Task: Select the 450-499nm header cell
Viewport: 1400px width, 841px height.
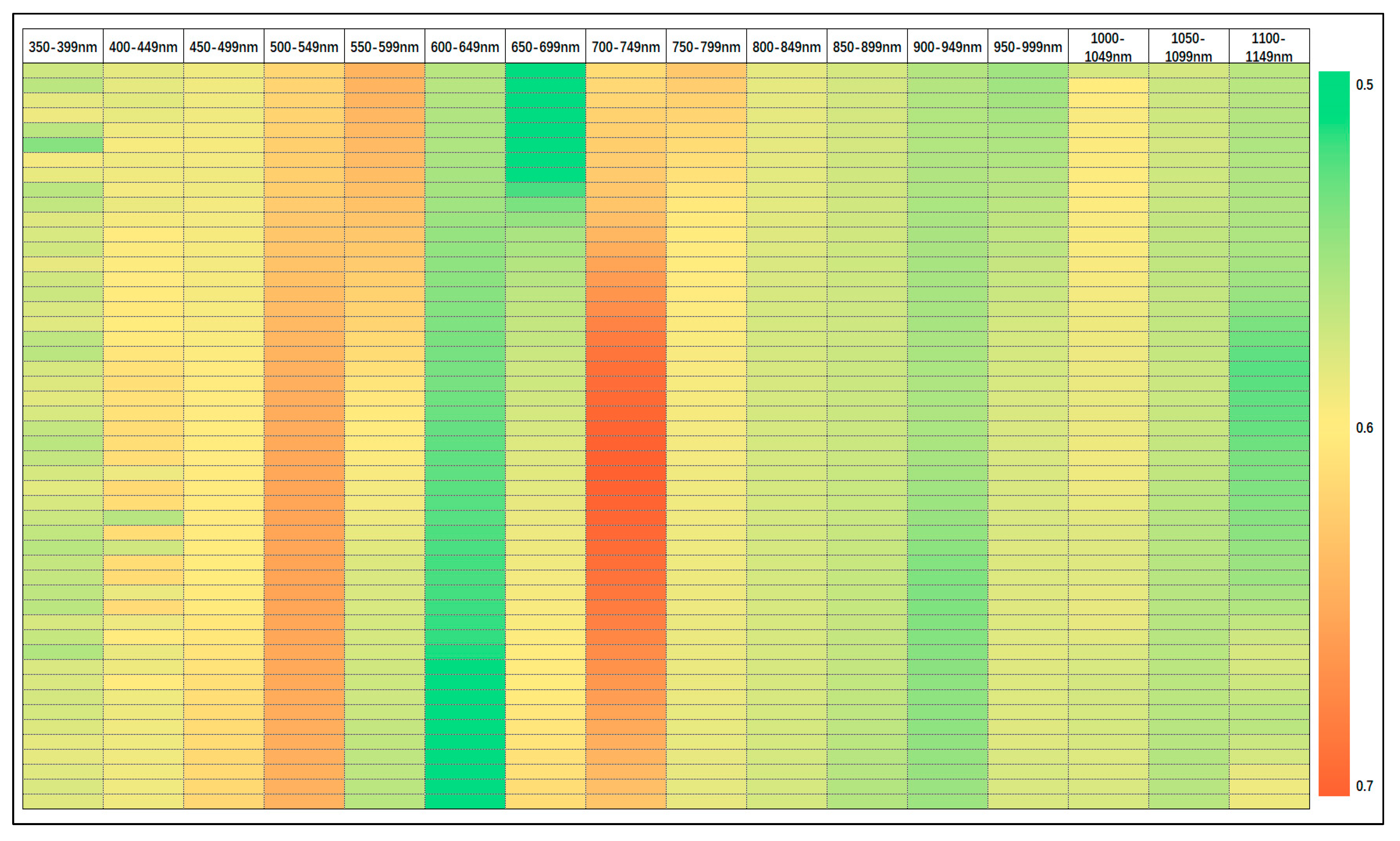Action: [x=224, y=46]
